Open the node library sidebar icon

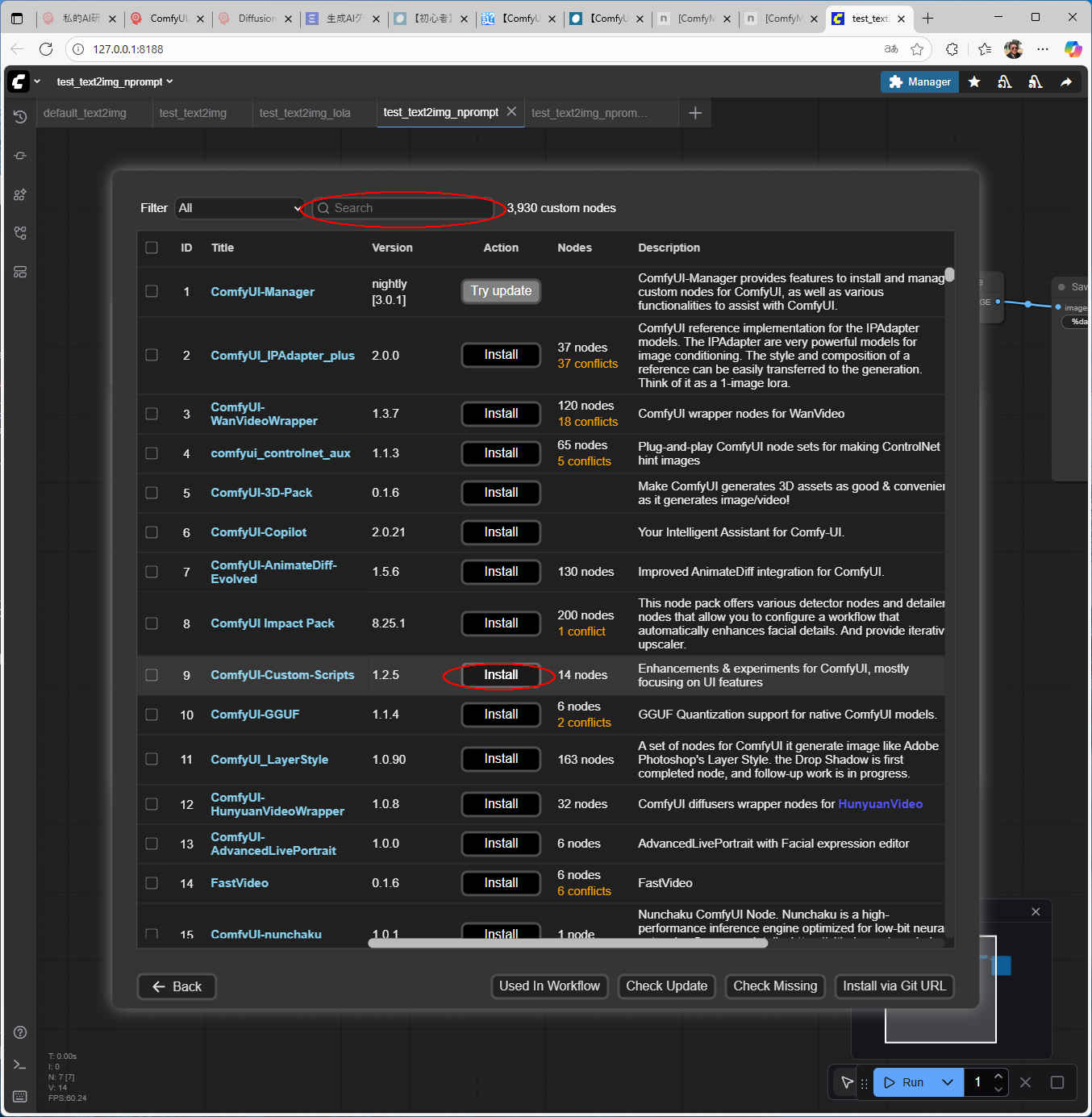click(20, 194)
